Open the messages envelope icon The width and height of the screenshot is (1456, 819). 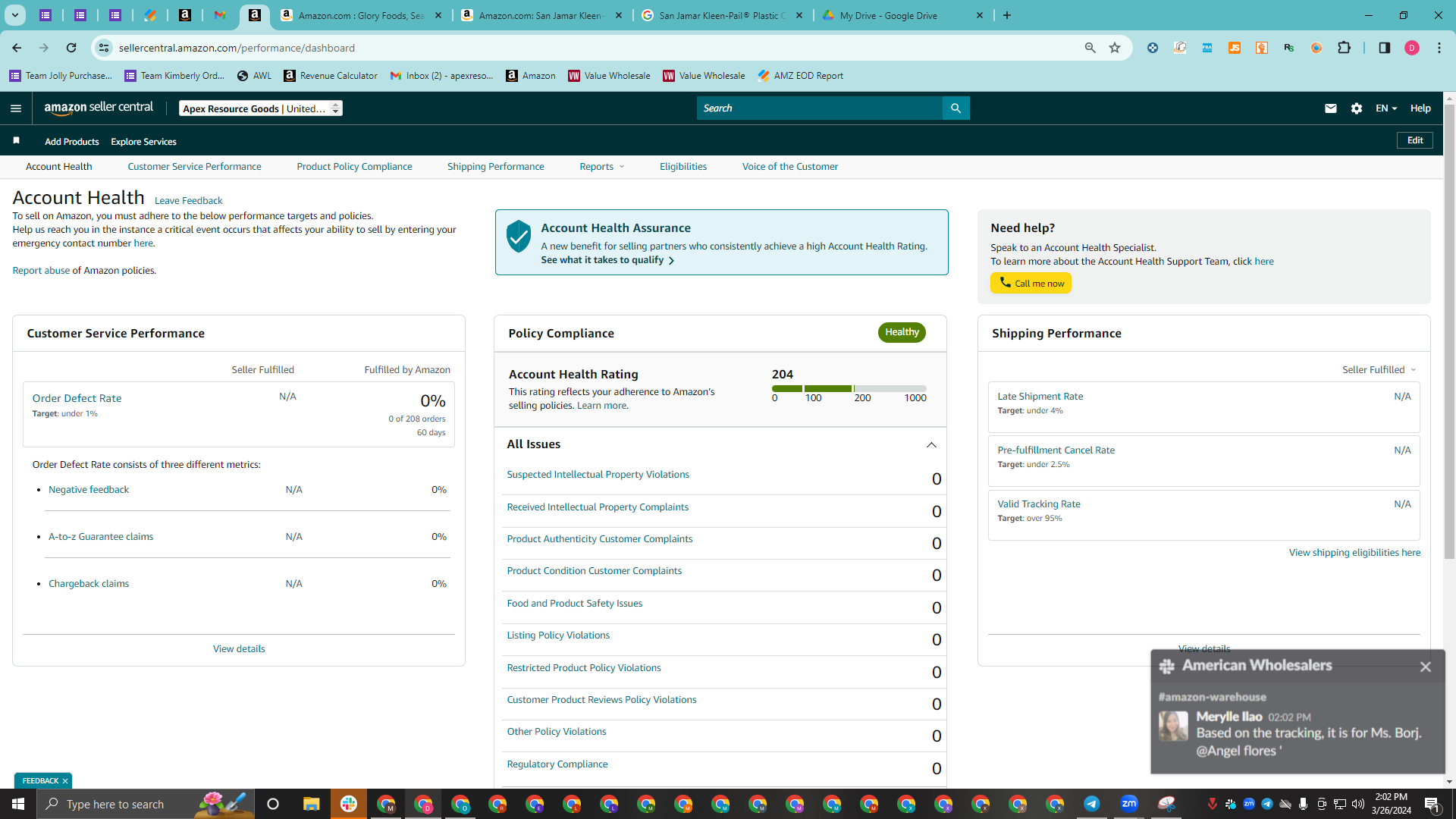[1330, 108]
